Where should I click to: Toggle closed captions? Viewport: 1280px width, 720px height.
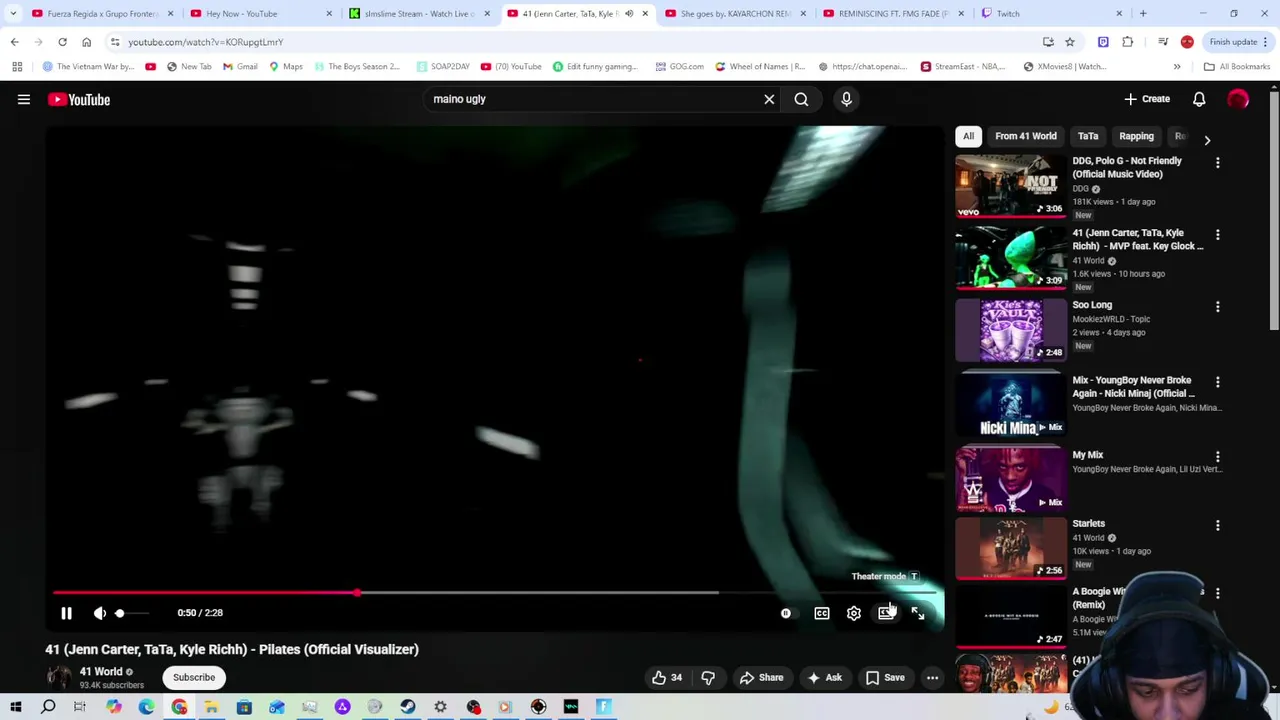(822, 613)
